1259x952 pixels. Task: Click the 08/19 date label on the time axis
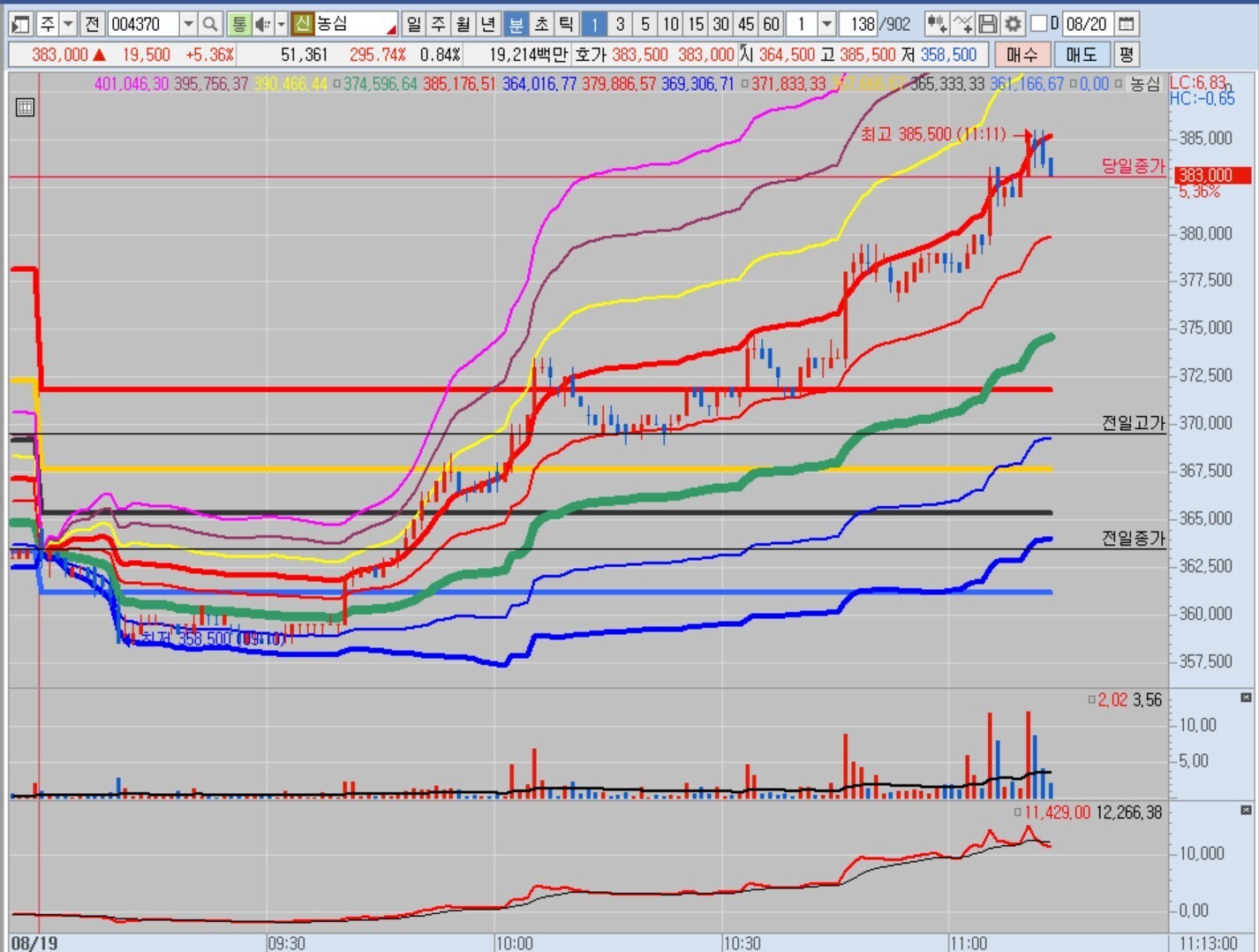[x=34, y=943]
